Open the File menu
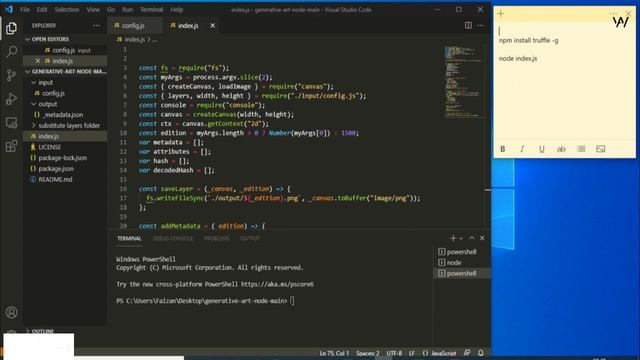 click(25, 9)
